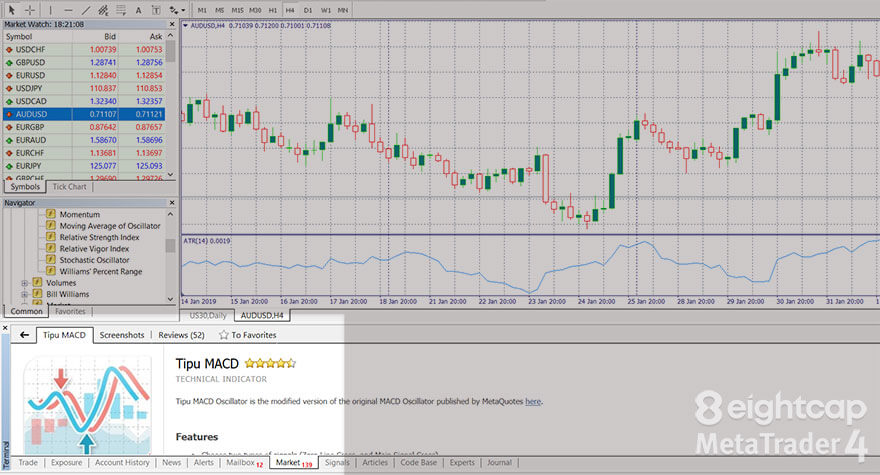Select the AUDUSD row in Market Watch
Viewport: 880px width, 475px height.
click(x=84, y=114)
